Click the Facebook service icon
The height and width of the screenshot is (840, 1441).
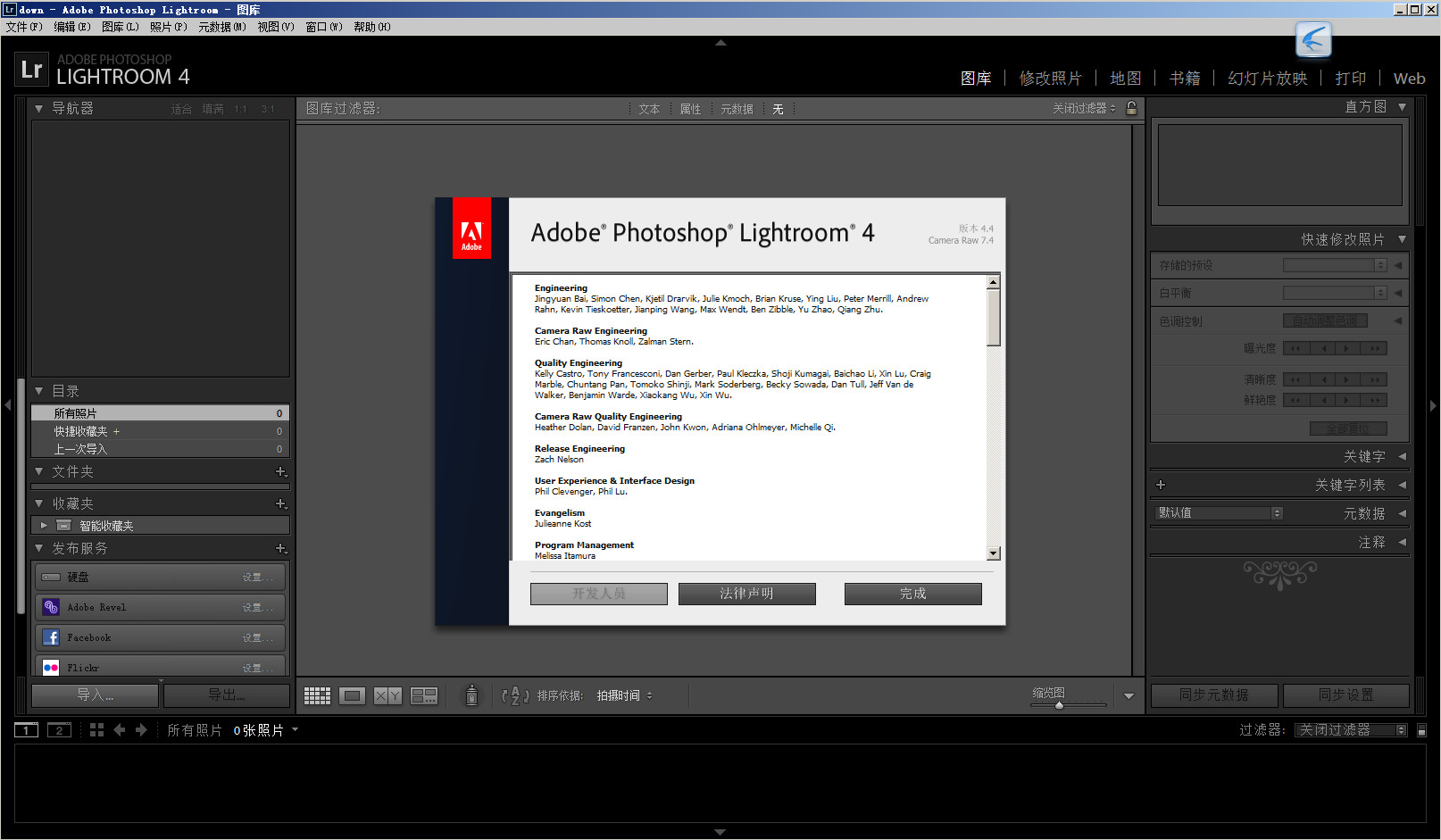point(51,637)
